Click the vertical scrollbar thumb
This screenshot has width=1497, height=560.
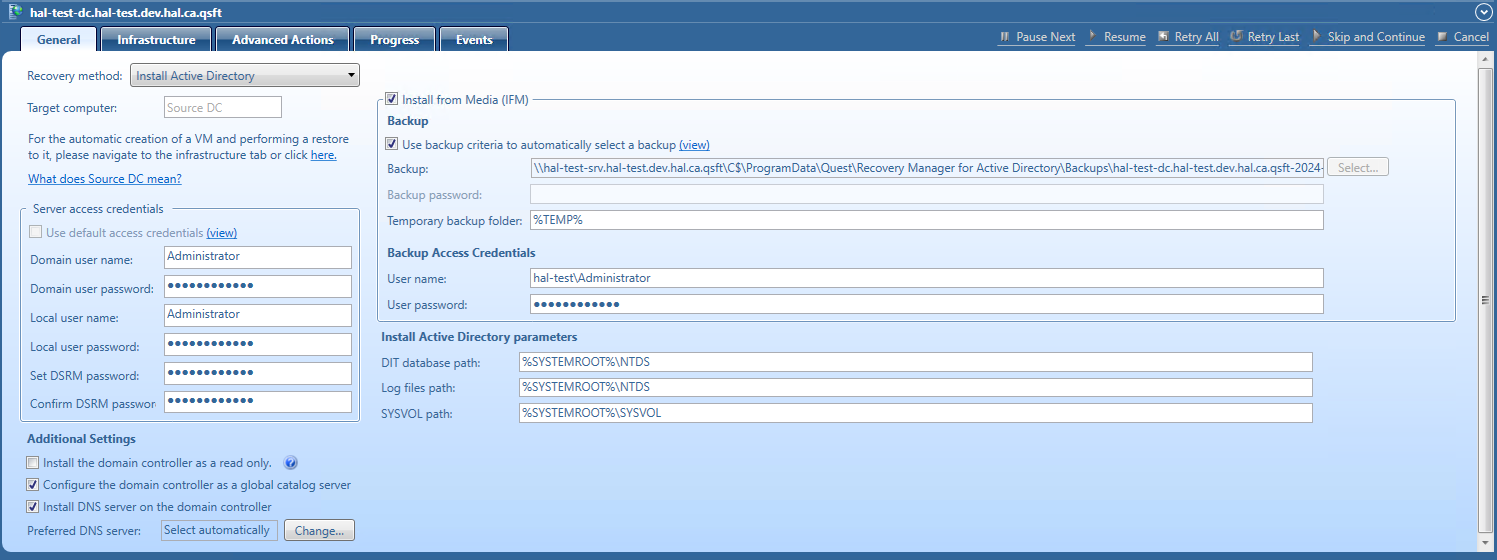coord(1486,300)
